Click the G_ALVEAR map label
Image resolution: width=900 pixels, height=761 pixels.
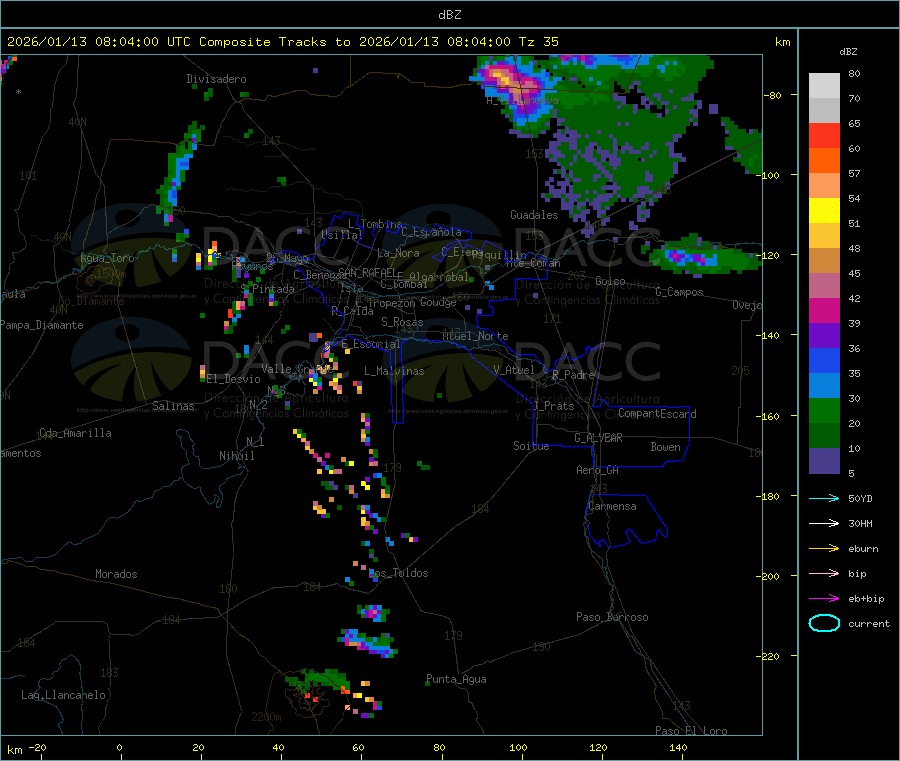coord(598,438)
